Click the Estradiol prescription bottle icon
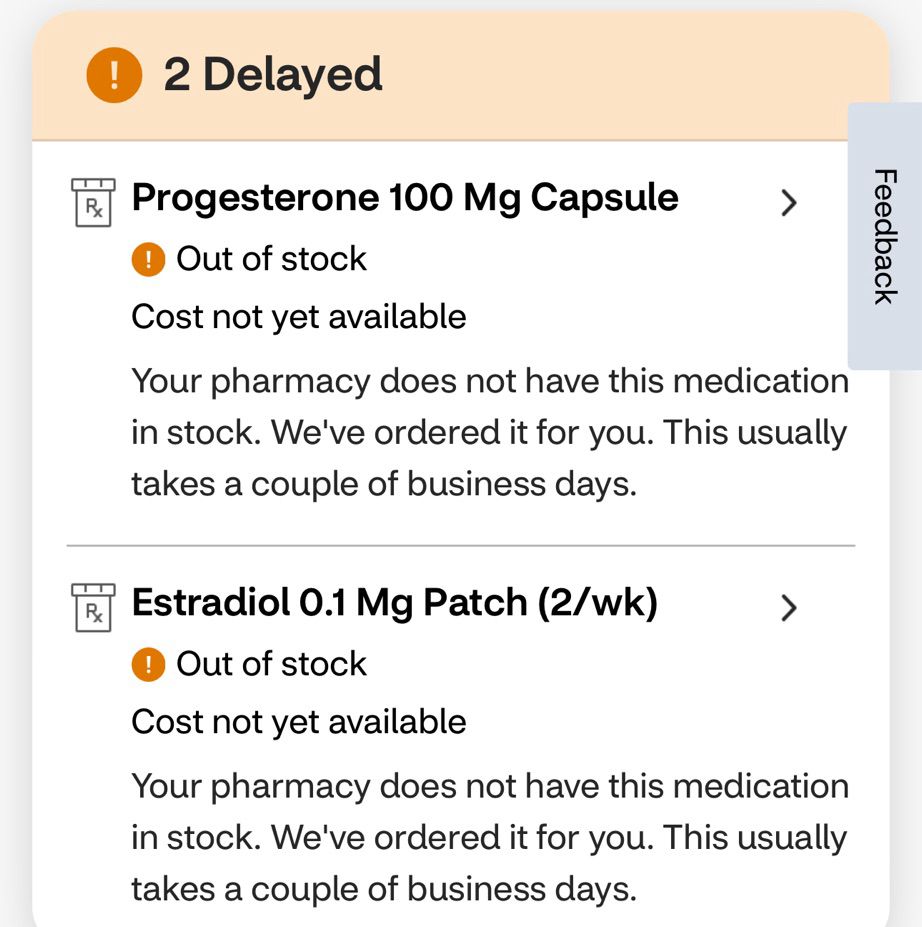This screenshot has height=927, width=922. 93,607
